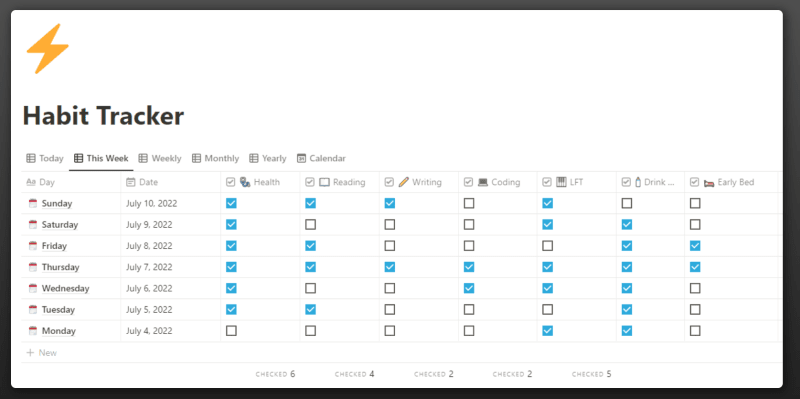Image resolution: width=800 pixels, height=399 pixels.
Task: Check Drink for Sunday
Action: point(627,204)
